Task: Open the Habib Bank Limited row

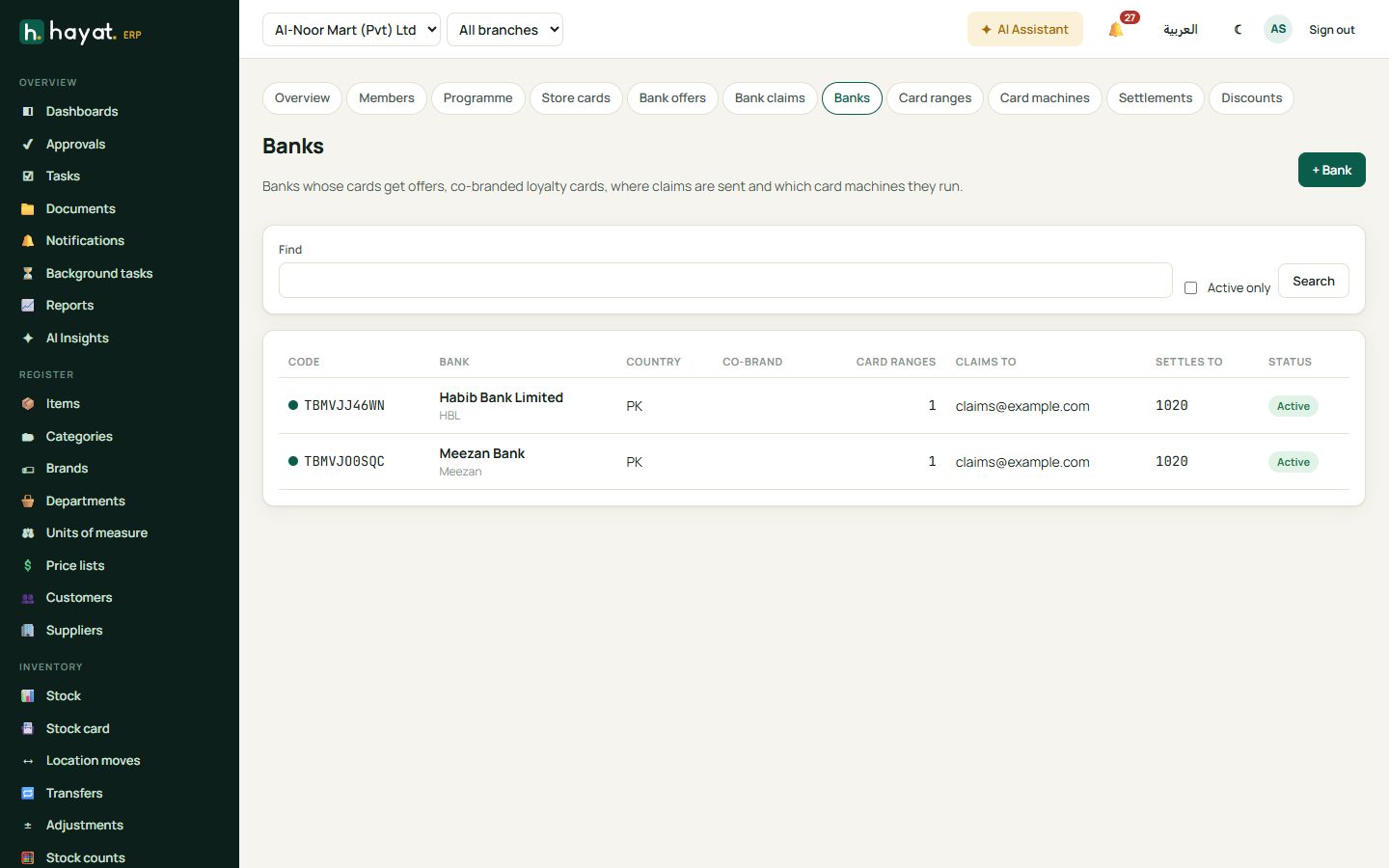Action: tap(813, 406)
